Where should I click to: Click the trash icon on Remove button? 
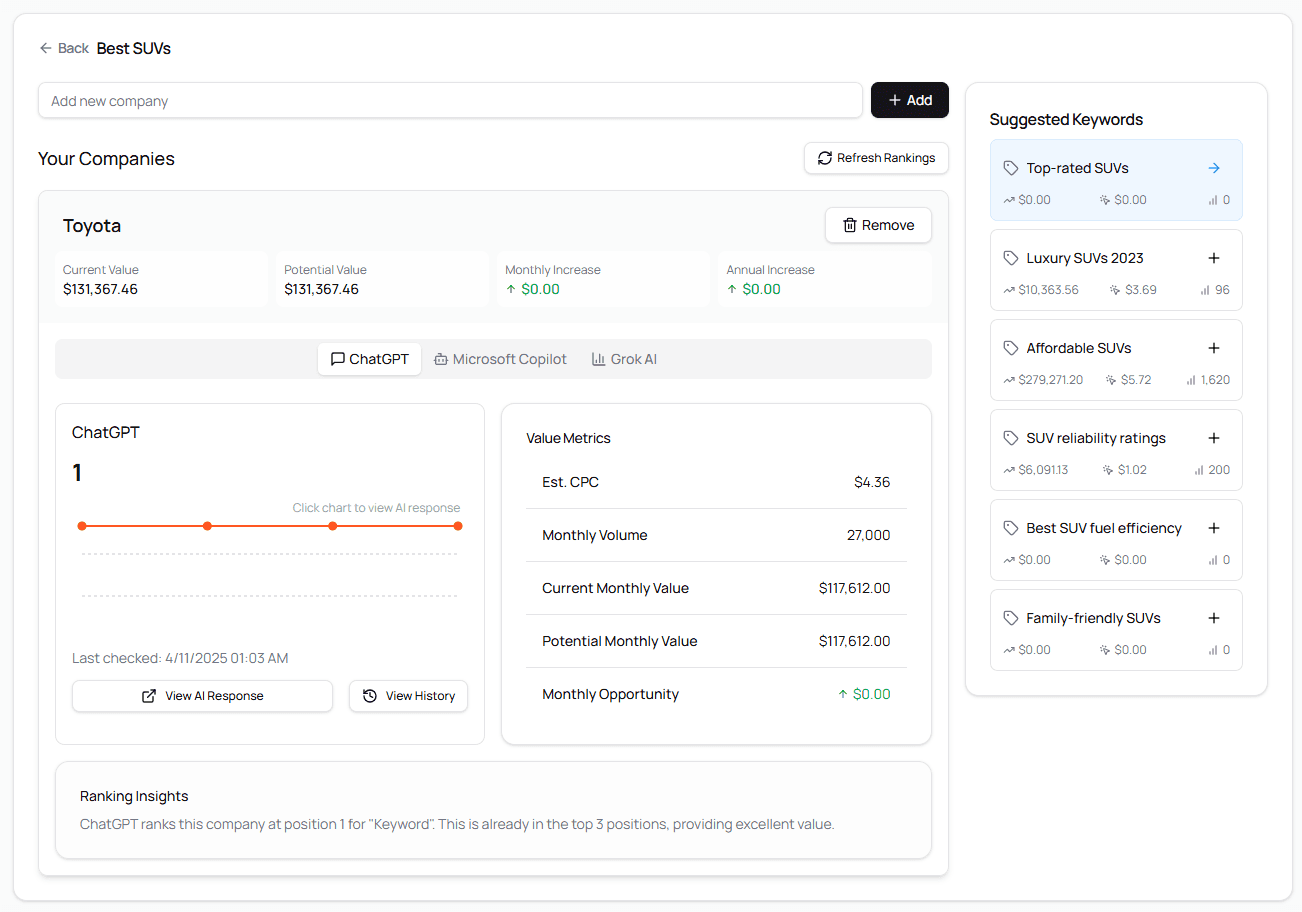pos(850,225)
